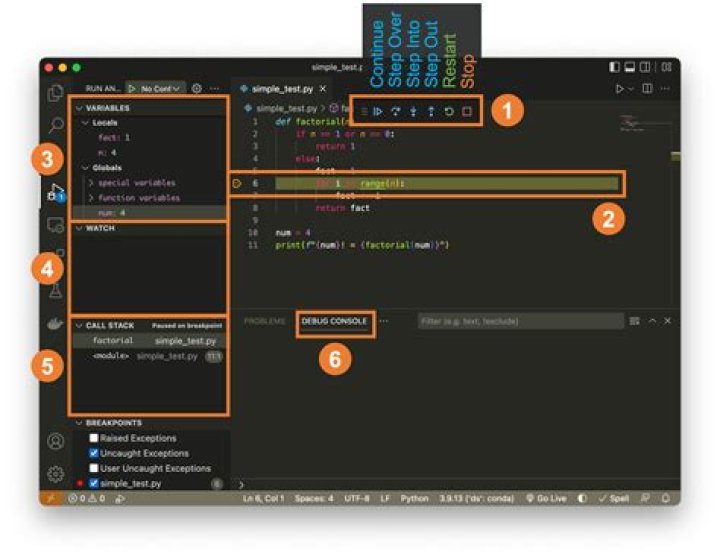Open the No Configurations dropdown
The image size is (720, 557).
click(161, 89)
